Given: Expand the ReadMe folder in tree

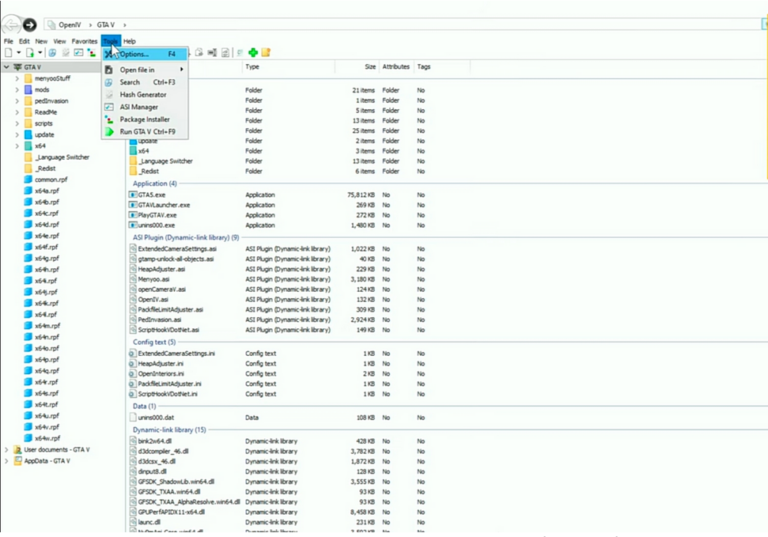Looking at the screenshot, I should point(17,112).
